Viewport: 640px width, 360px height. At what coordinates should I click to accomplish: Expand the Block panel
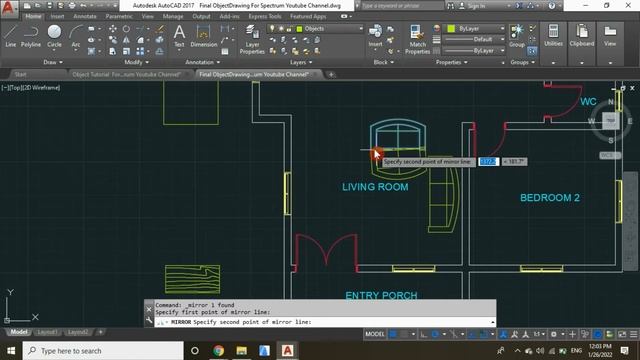point(384,62)
